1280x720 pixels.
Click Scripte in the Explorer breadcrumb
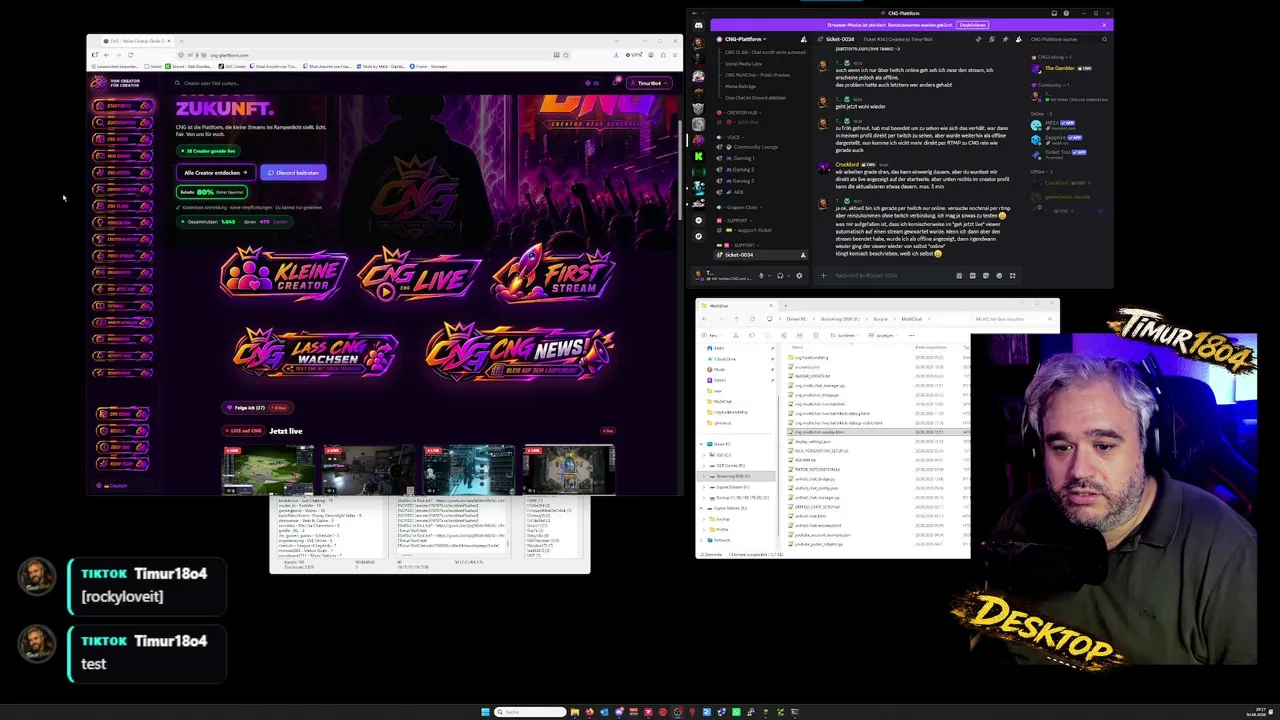click(881, 319)
